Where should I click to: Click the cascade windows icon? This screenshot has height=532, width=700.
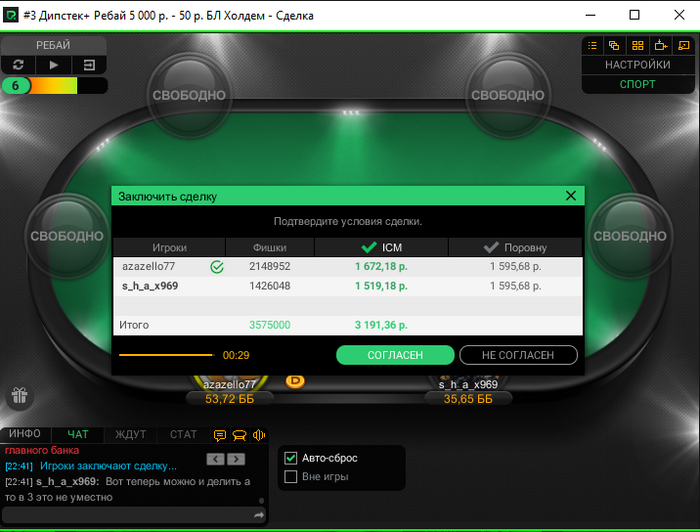pyautogui.click(x=614, y=46)
